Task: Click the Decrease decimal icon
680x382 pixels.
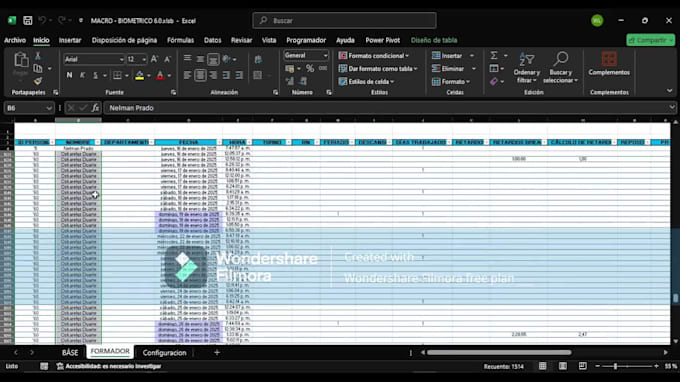Action: tap(303, 81)
